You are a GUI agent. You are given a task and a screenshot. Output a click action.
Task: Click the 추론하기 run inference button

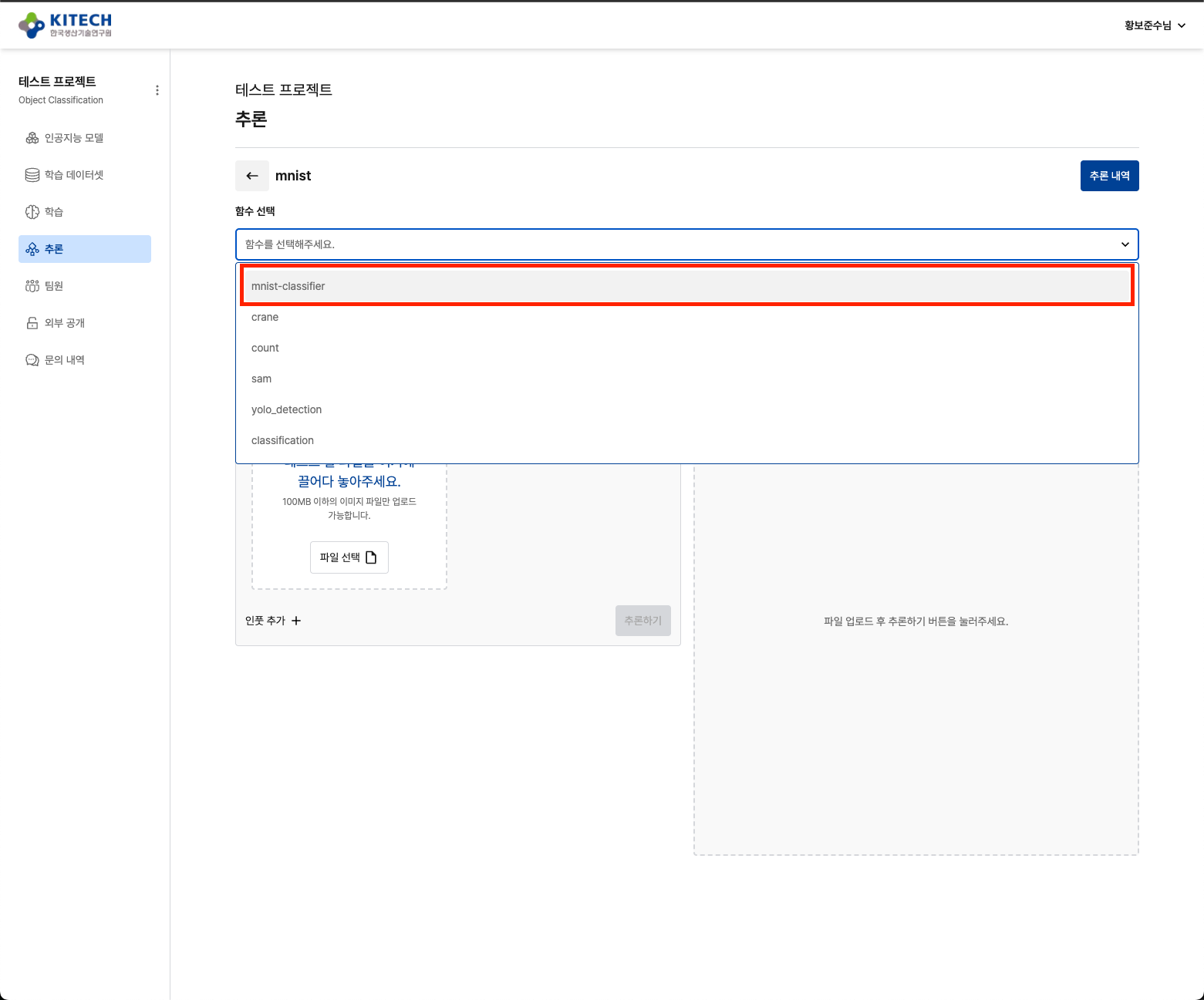642,621
